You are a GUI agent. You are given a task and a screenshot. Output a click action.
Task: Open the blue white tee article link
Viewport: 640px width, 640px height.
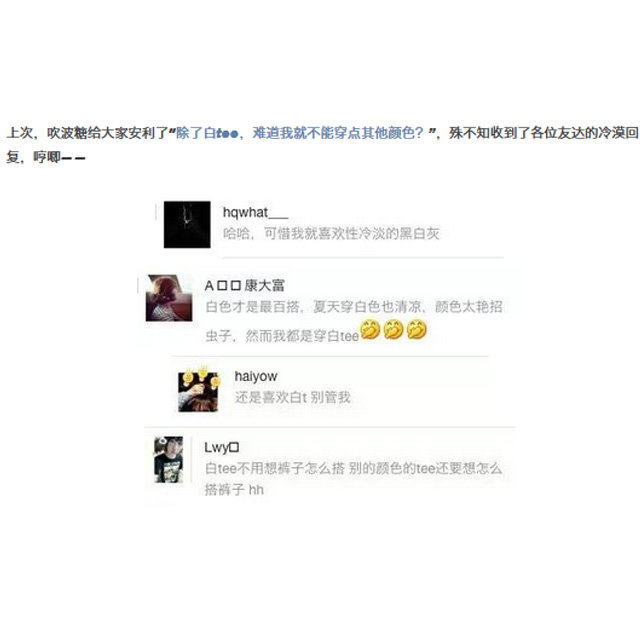(300, 133)
